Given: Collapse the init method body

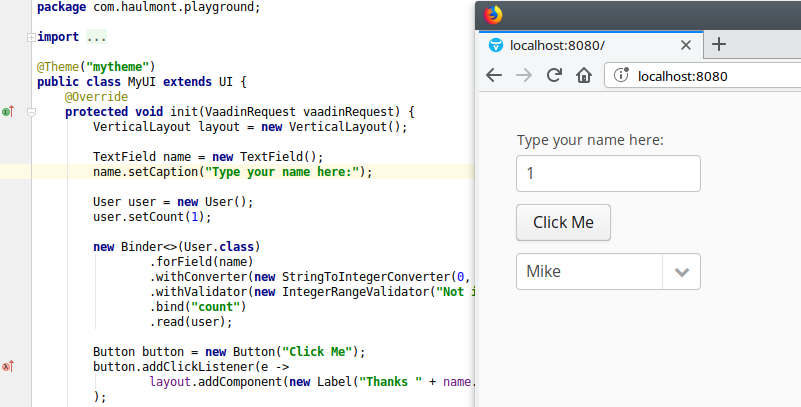Looking at the screenshot, I should pyautogui.click(x=31, y=112).
